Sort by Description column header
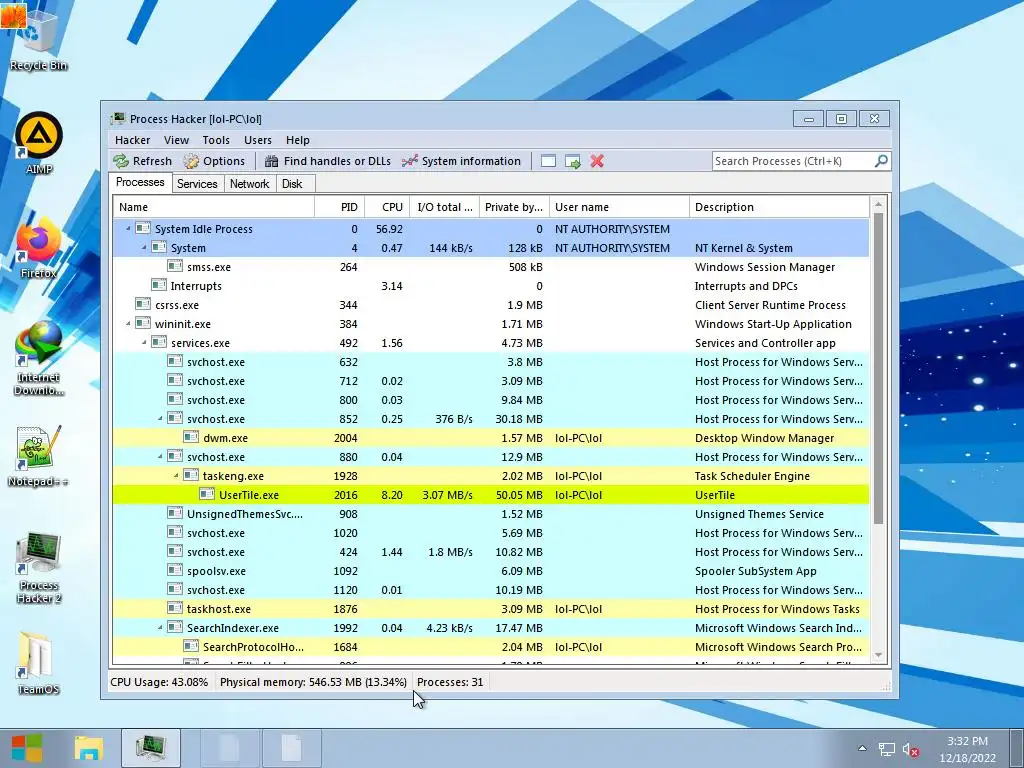 (780, 207)
